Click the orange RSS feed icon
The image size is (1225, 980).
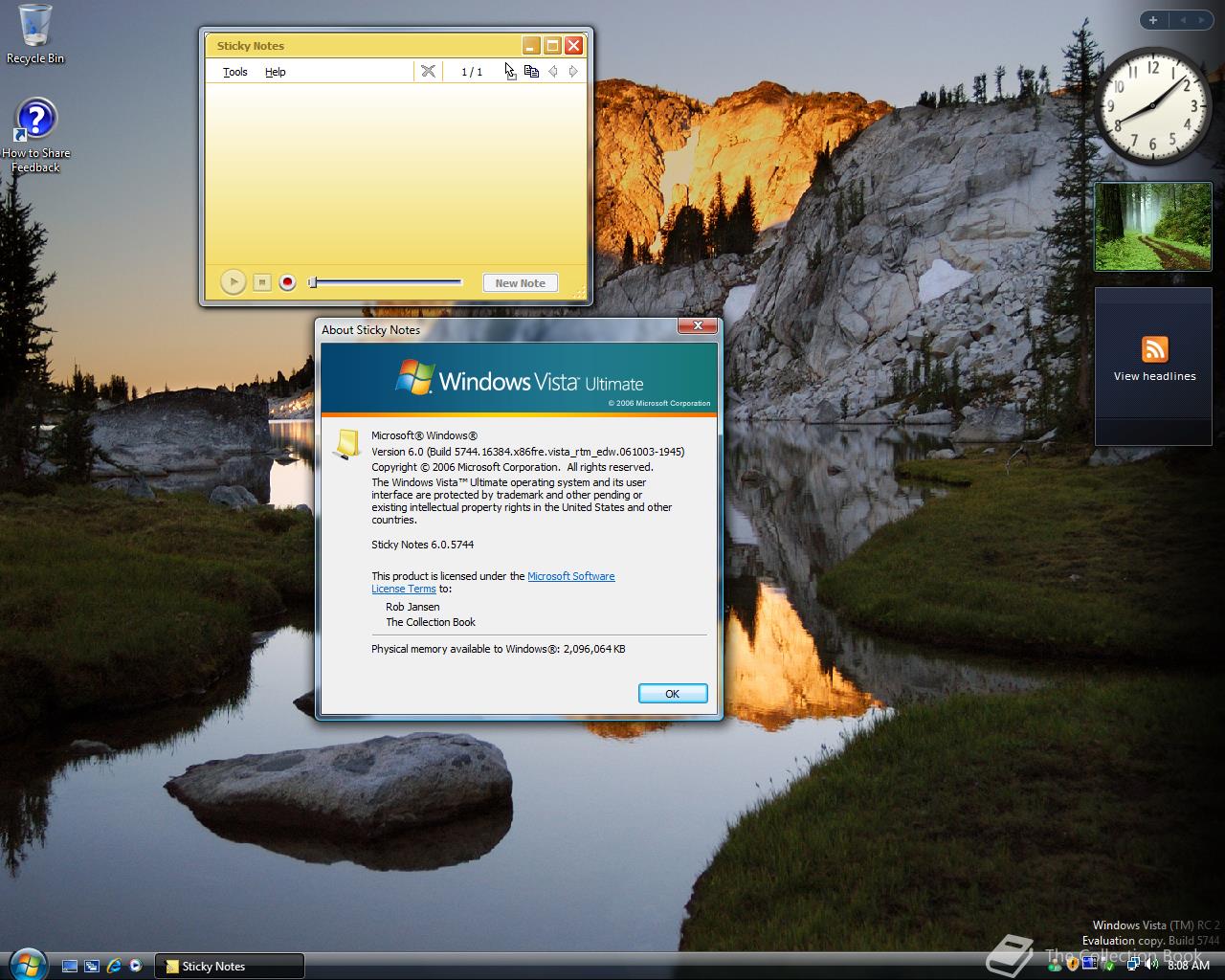tap(1154, 349)
